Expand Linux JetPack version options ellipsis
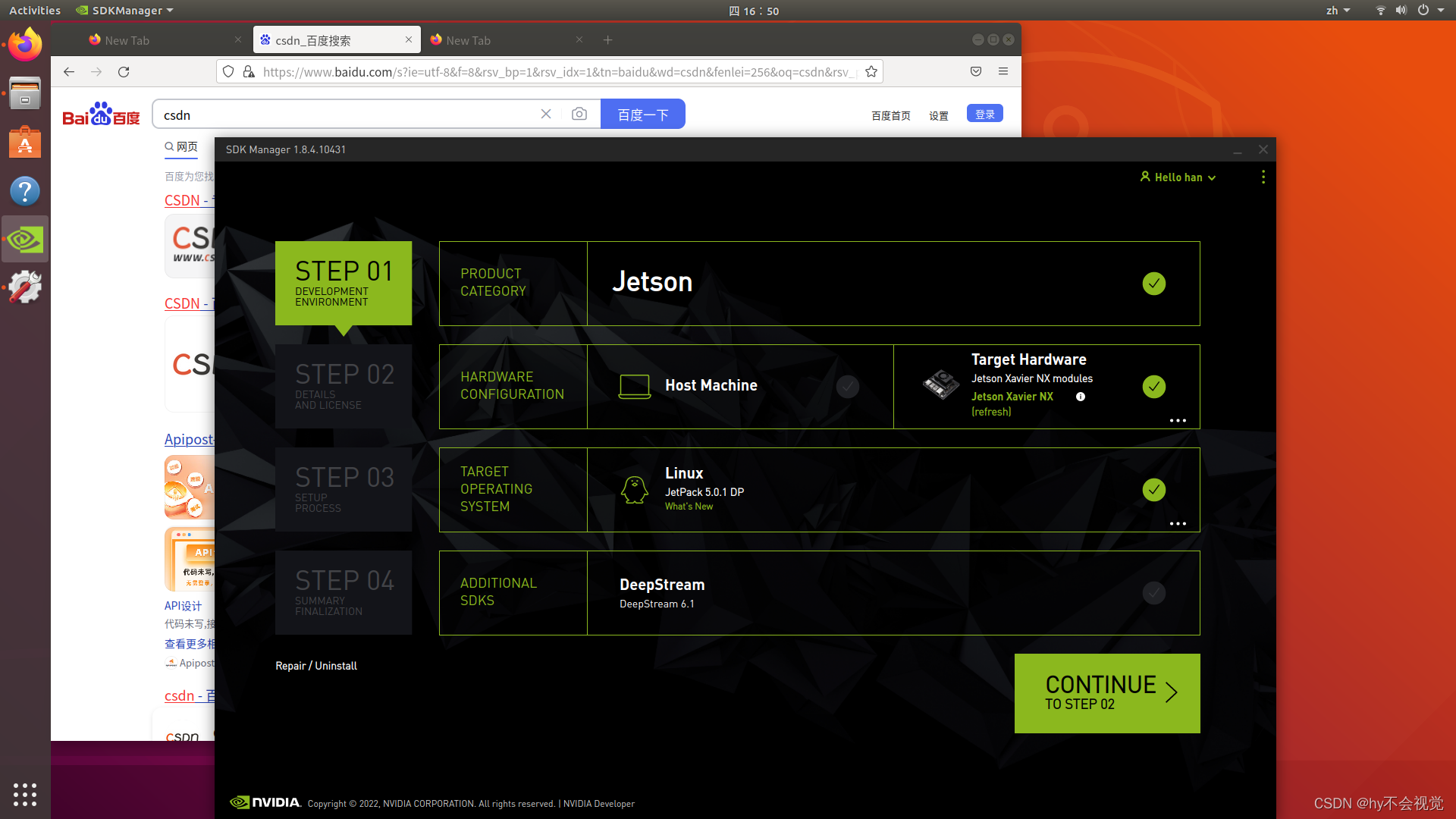Screen dimensions: 1456x819 tap(1177, 523)
